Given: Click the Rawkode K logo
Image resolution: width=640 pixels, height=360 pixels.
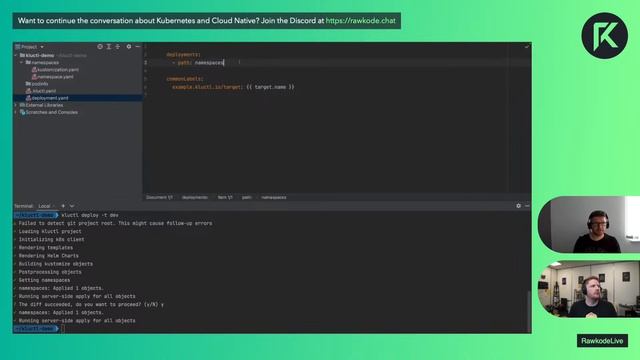Looking at the screenshot, I should tap(604, 36).
